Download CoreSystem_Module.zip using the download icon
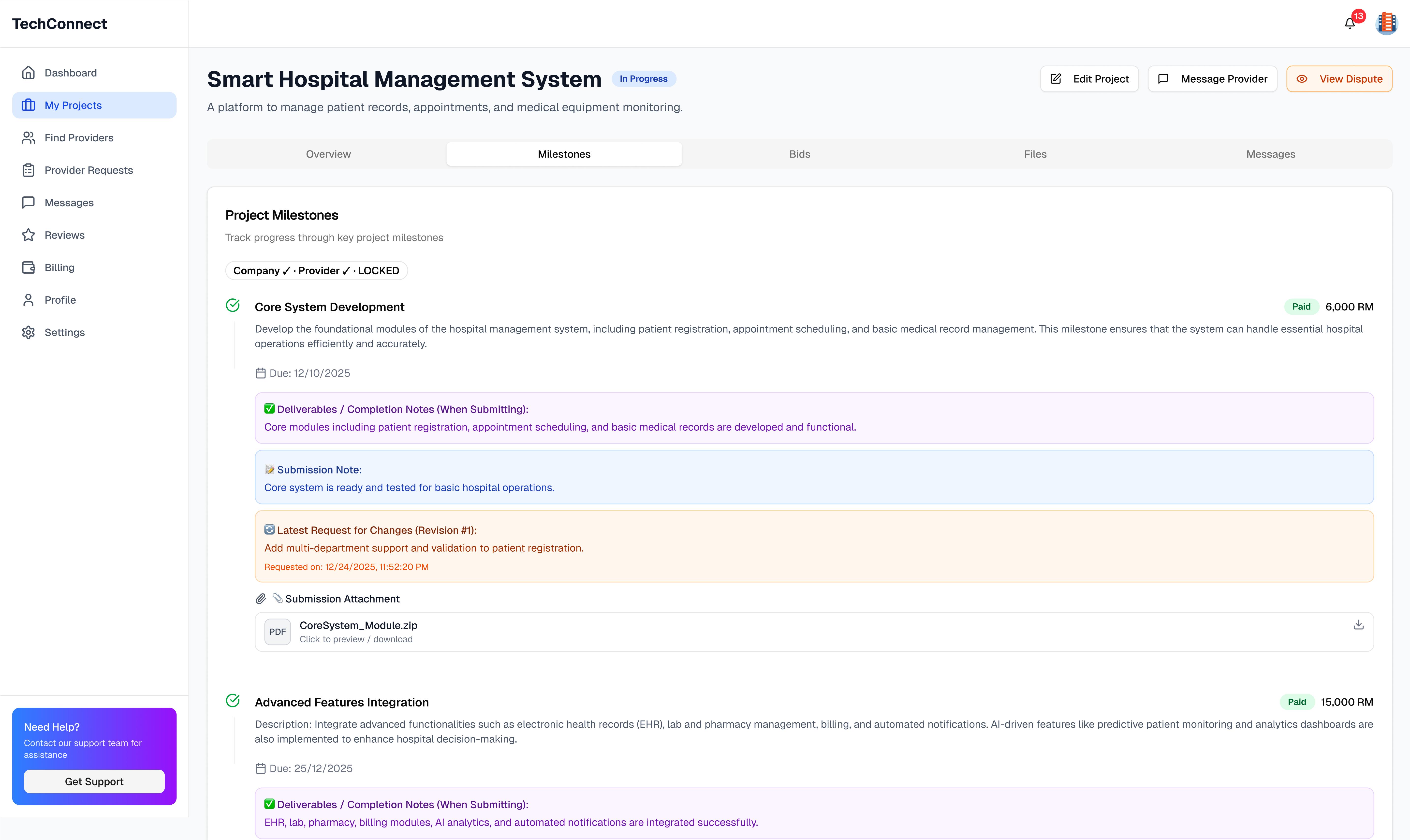The width and height of the screenshot is (1410, 840). pos(1358,625)
